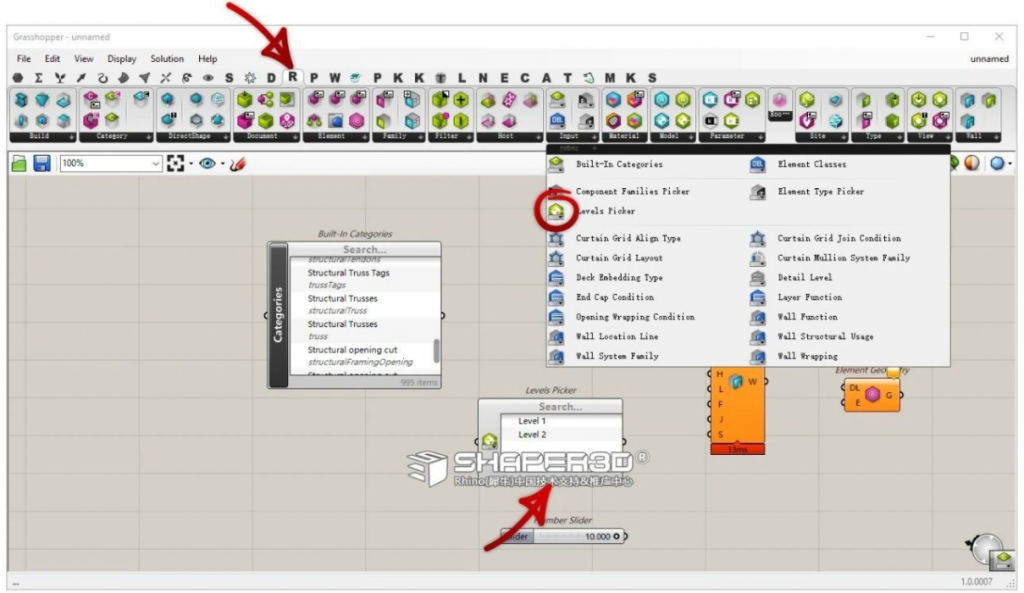The image size is (1024, 593).
Task: Click the blue preview sphere icon at toolbar right
Action: (997, 163)
